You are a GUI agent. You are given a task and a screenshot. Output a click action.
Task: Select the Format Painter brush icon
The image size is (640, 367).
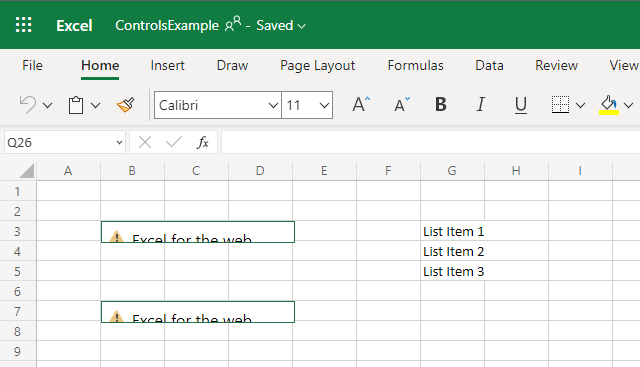click(x=126, y=105)
